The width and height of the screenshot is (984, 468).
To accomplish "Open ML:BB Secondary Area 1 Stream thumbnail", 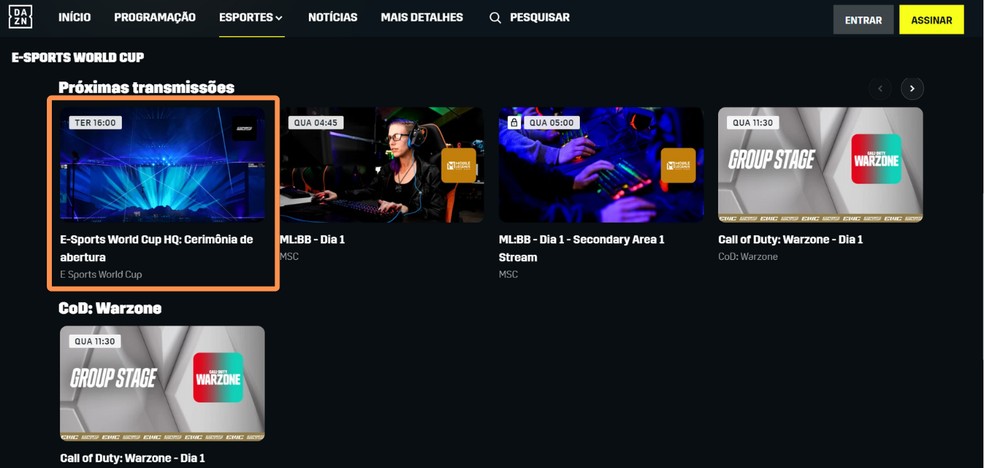I will [x=601, y=164].
